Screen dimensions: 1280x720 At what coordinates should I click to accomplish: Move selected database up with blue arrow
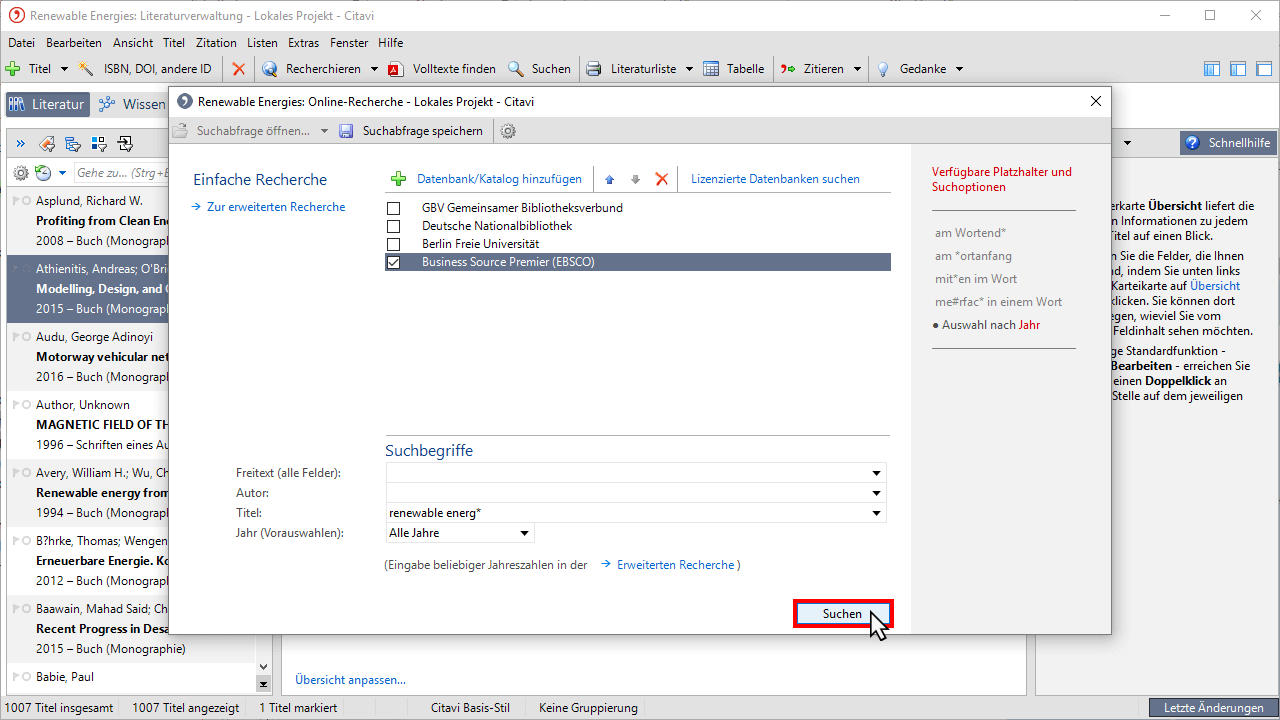click(610, 180)
